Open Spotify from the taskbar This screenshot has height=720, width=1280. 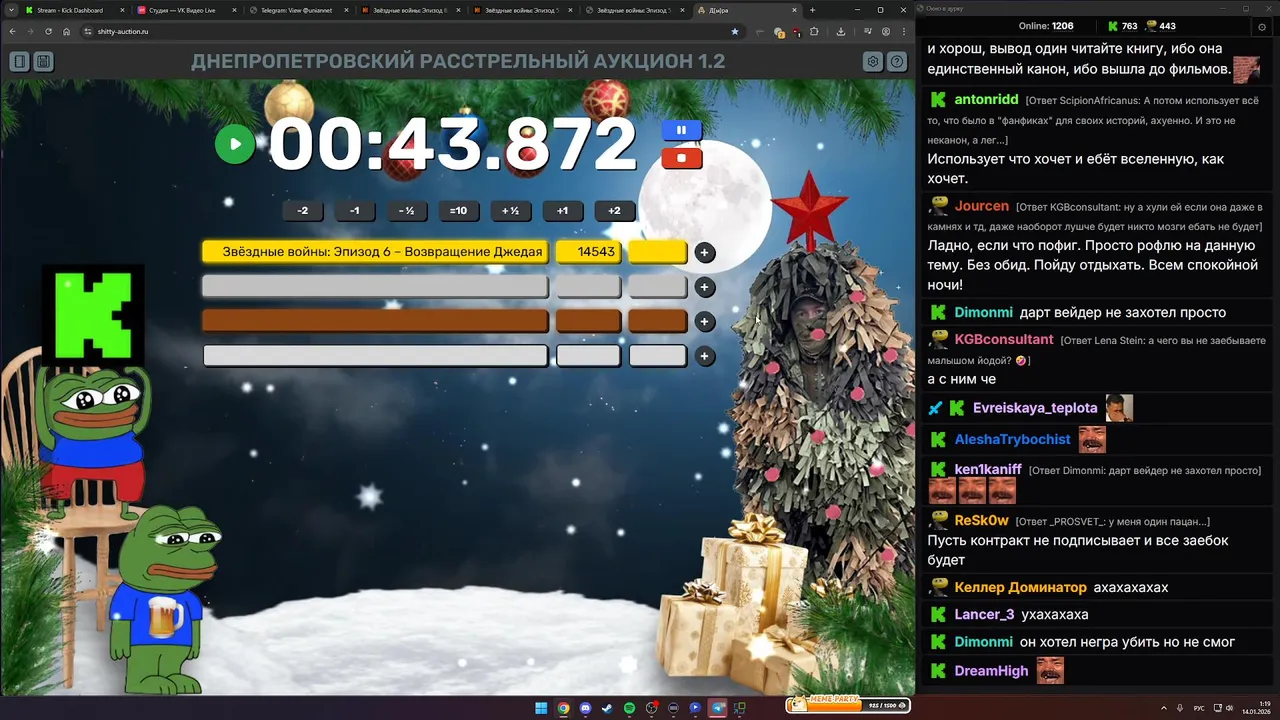tap(629, 708)
